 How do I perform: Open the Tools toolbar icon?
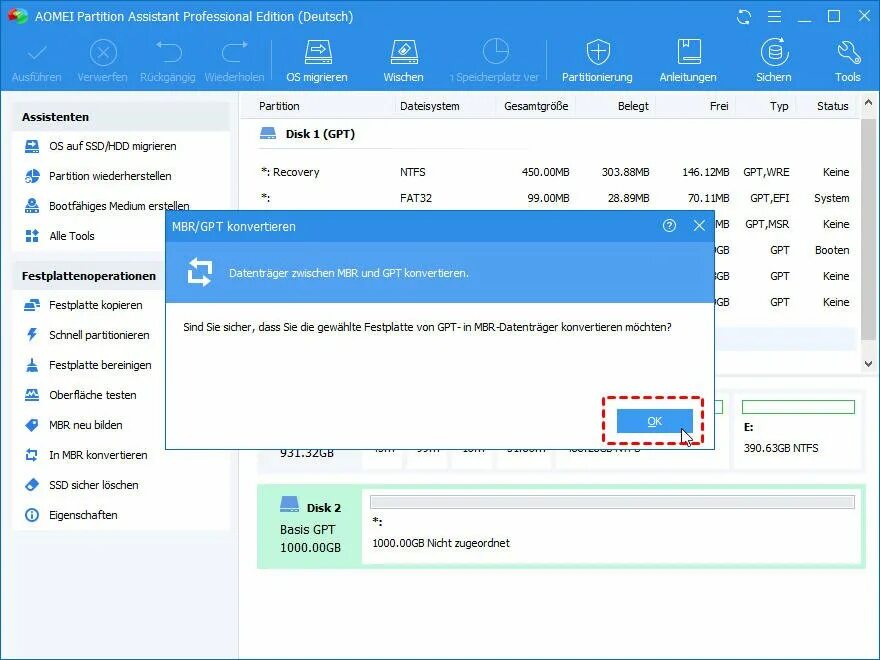coord(846,57)
